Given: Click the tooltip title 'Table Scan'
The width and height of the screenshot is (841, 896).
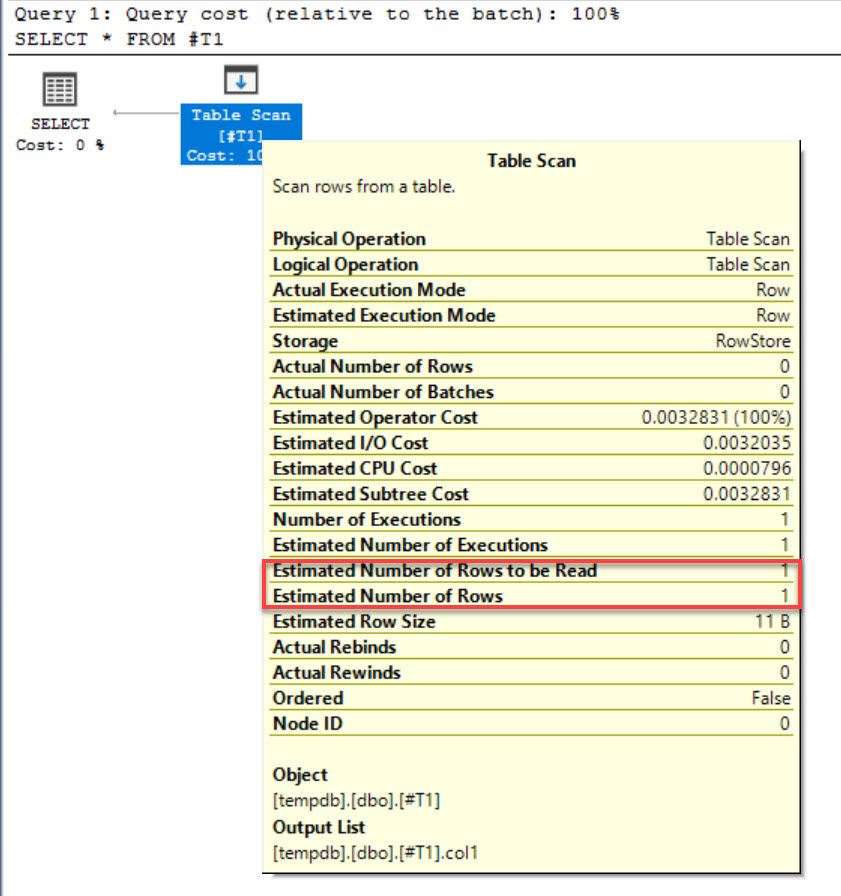Looking at the screenshot, I should click(531, 161).
